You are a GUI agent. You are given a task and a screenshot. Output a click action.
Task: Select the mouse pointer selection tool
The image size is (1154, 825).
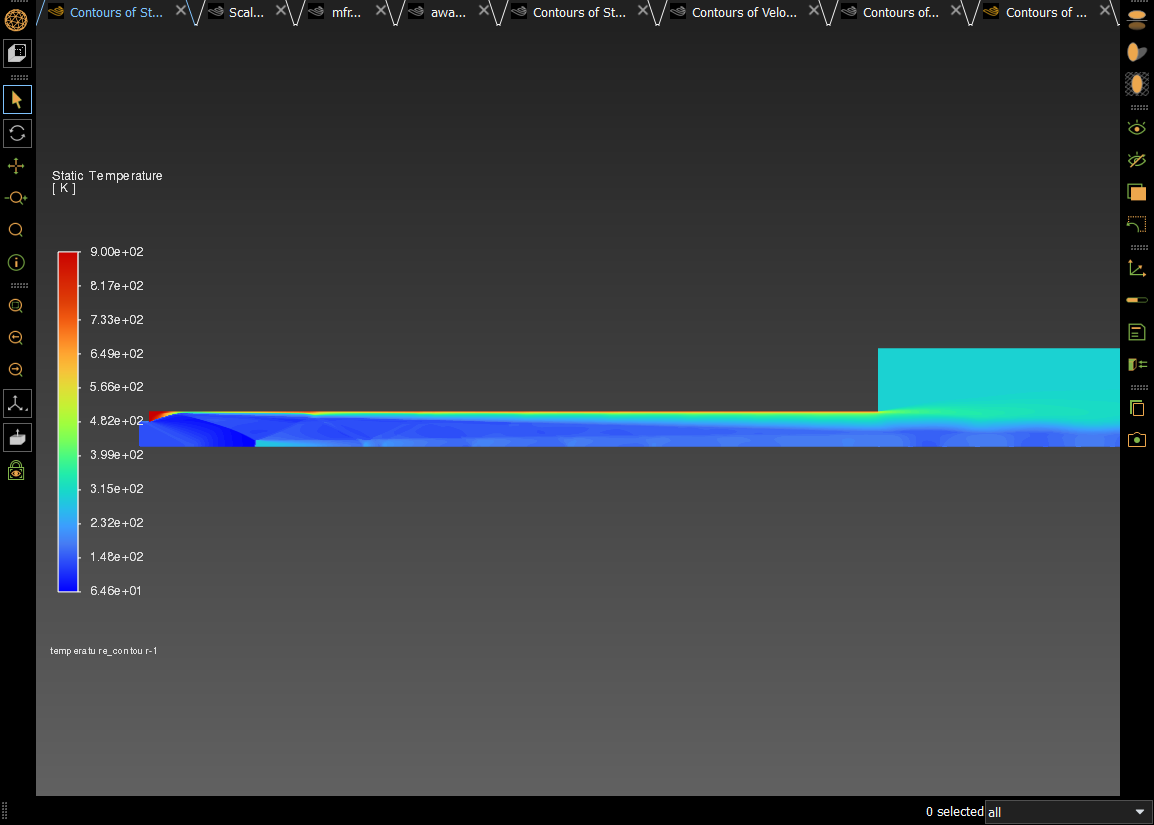[17, 99]
